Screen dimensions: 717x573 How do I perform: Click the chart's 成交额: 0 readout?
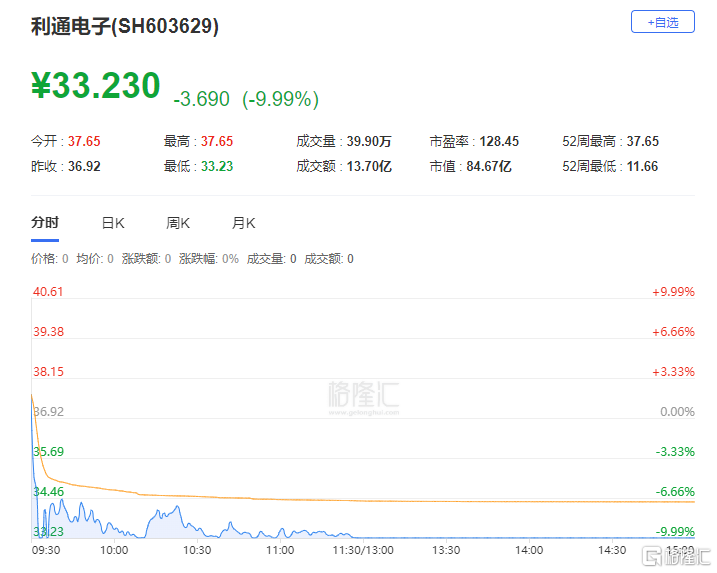(x=329, y=259)
